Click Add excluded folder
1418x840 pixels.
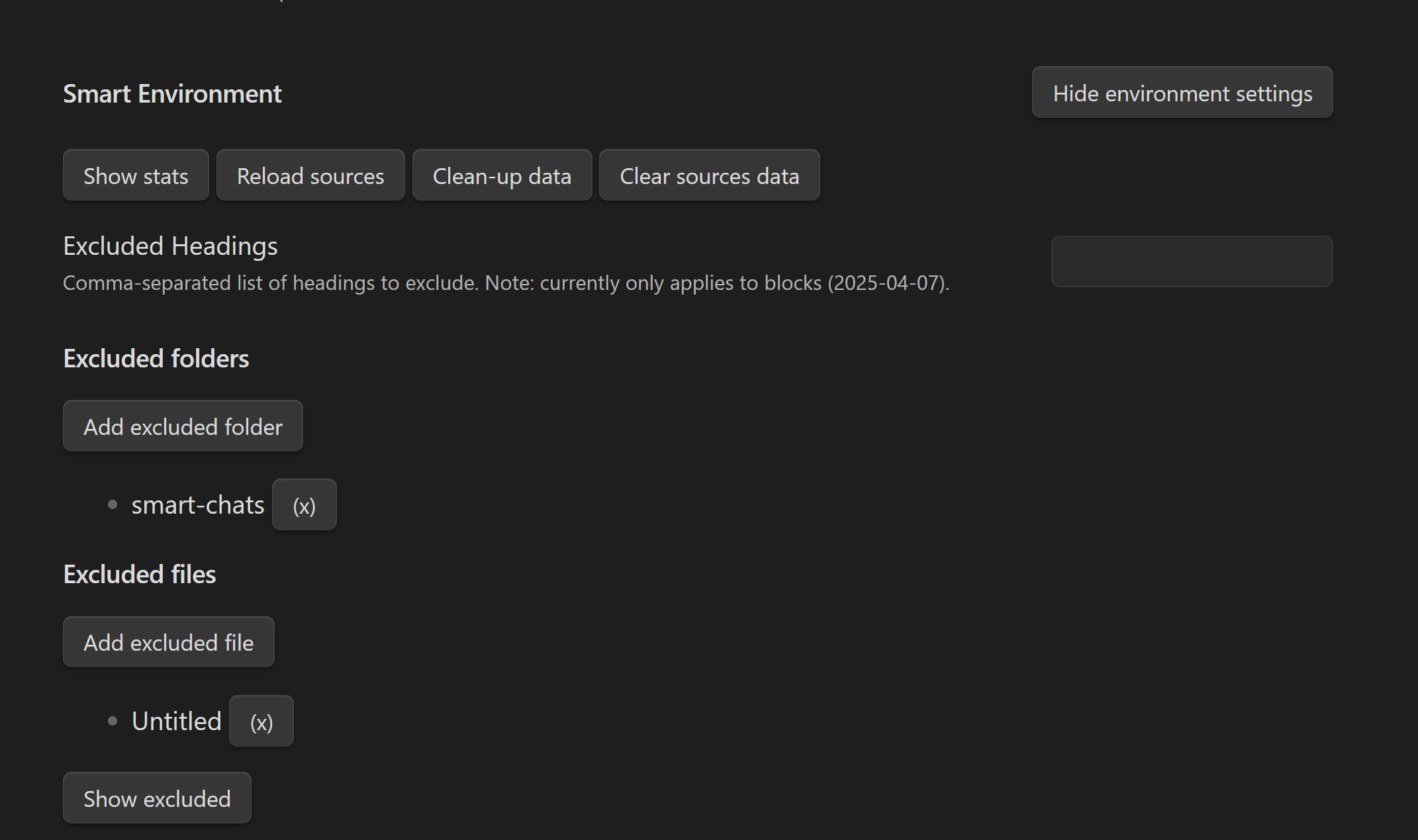pyautogui.click(x=183, y=426)
